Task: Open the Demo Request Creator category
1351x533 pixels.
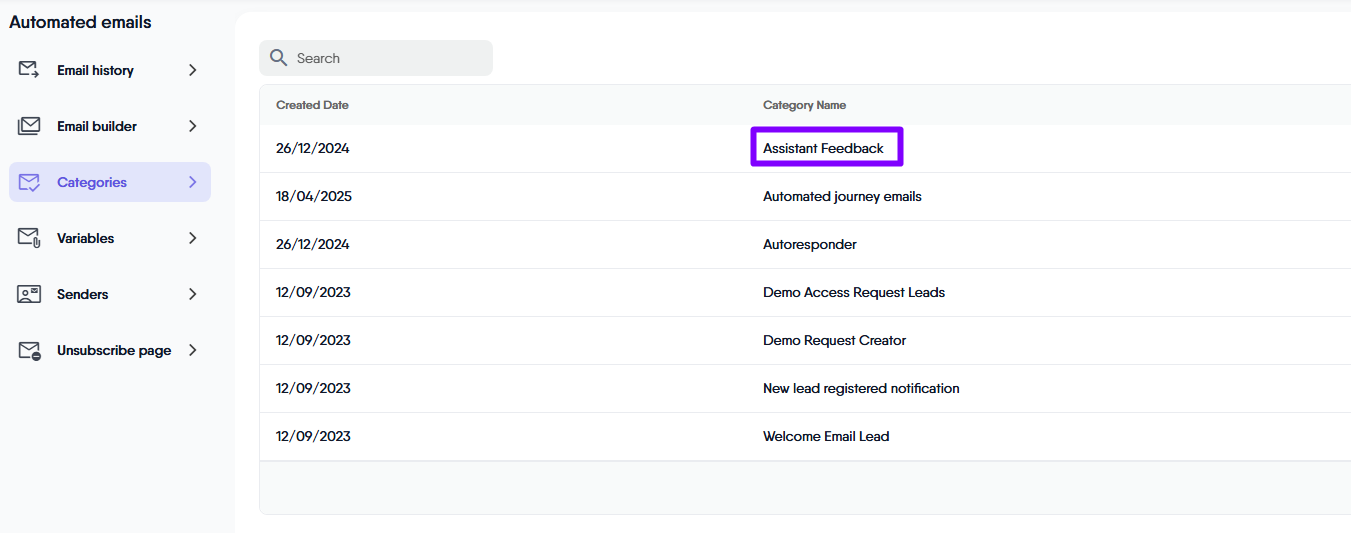Action: pyautogui.click(x=834, y=340)
